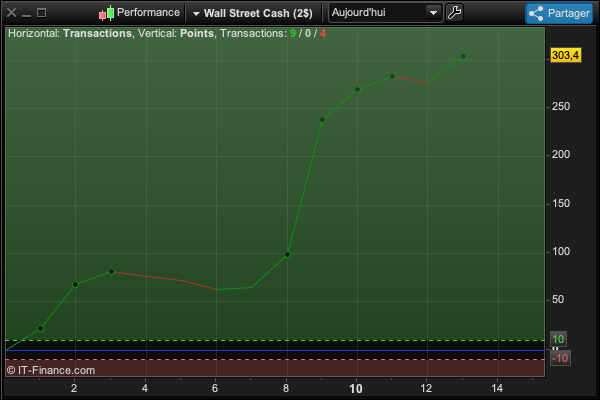Select the data point at transaction 3
600x400 pixels.
[111, 272]
